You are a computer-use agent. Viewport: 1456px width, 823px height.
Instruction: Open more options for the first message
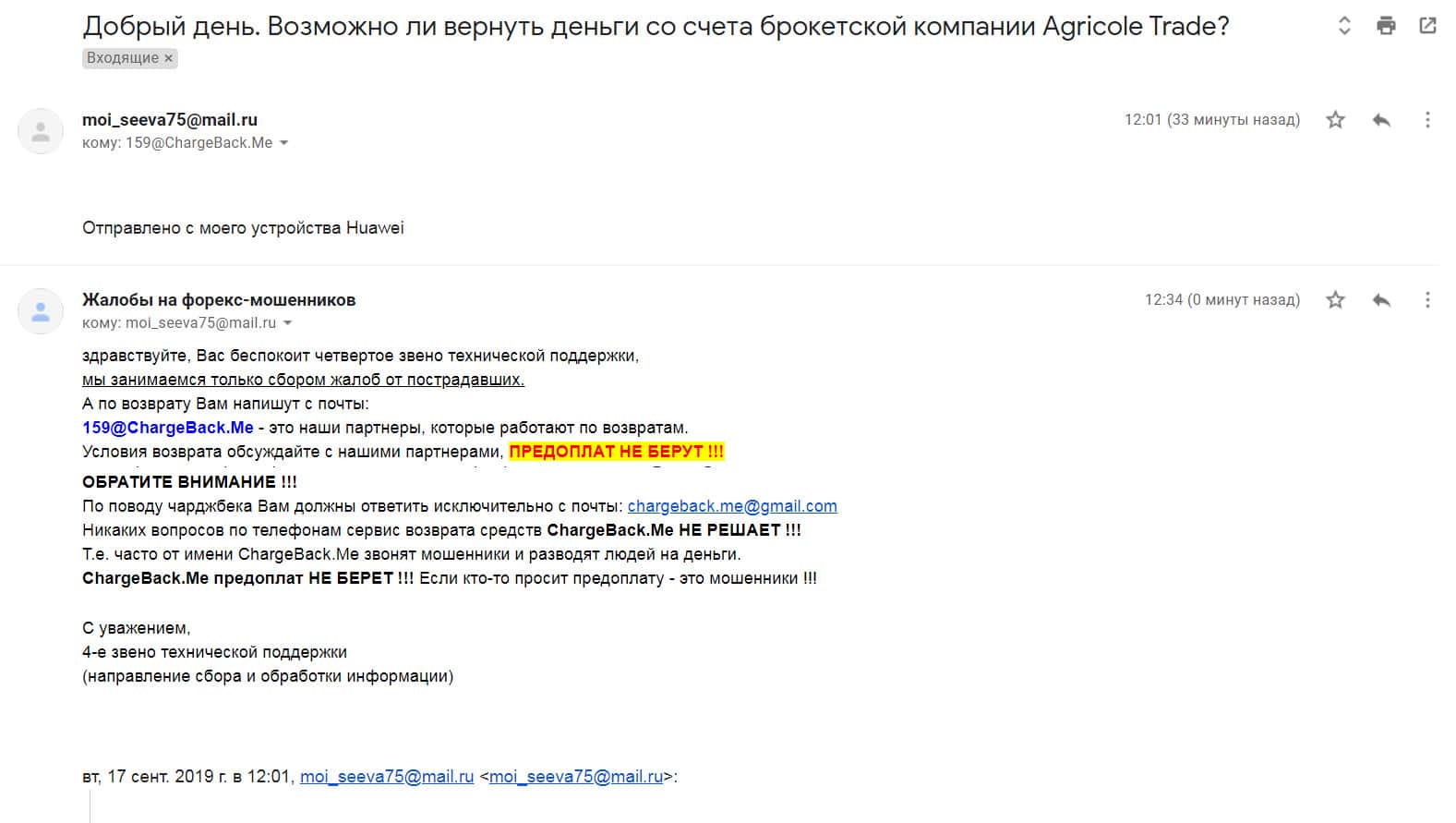[x=1427, y=119]
